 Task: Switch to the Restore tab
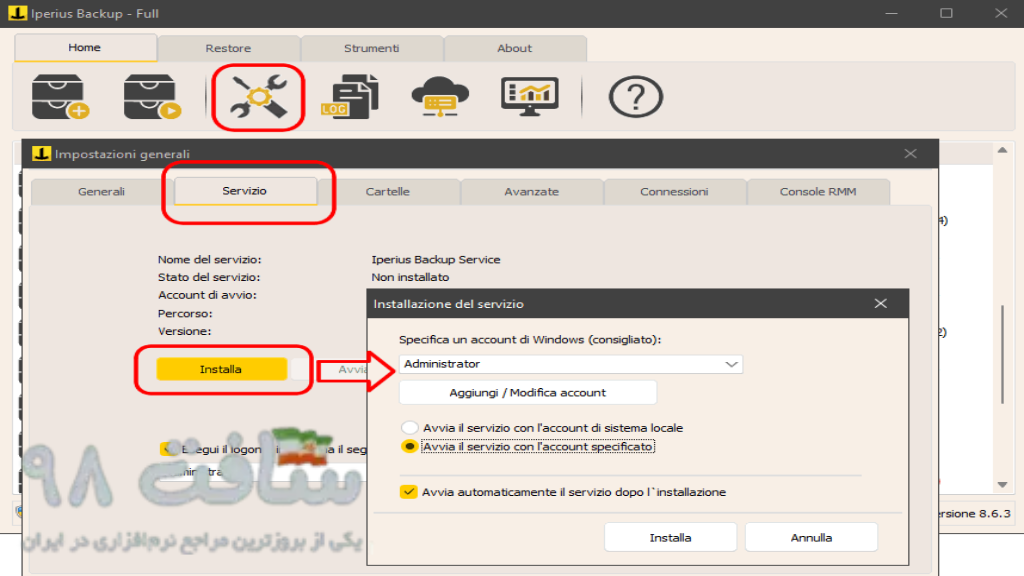click(x=229, y=48)
